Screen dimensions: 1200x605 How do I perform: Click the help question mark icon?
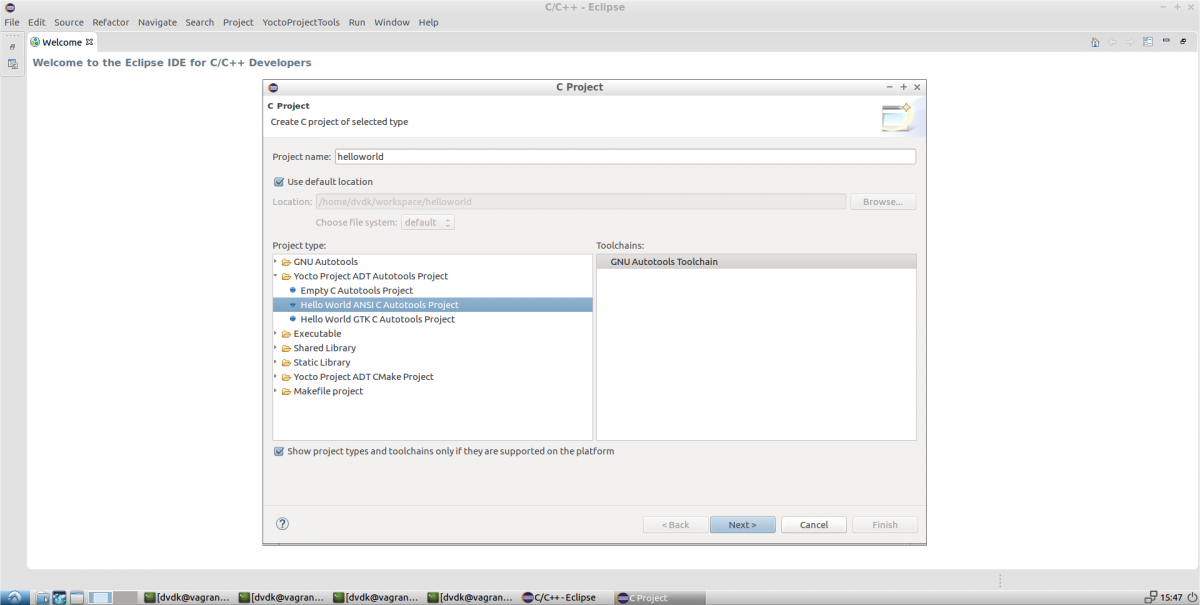[282, 524]
